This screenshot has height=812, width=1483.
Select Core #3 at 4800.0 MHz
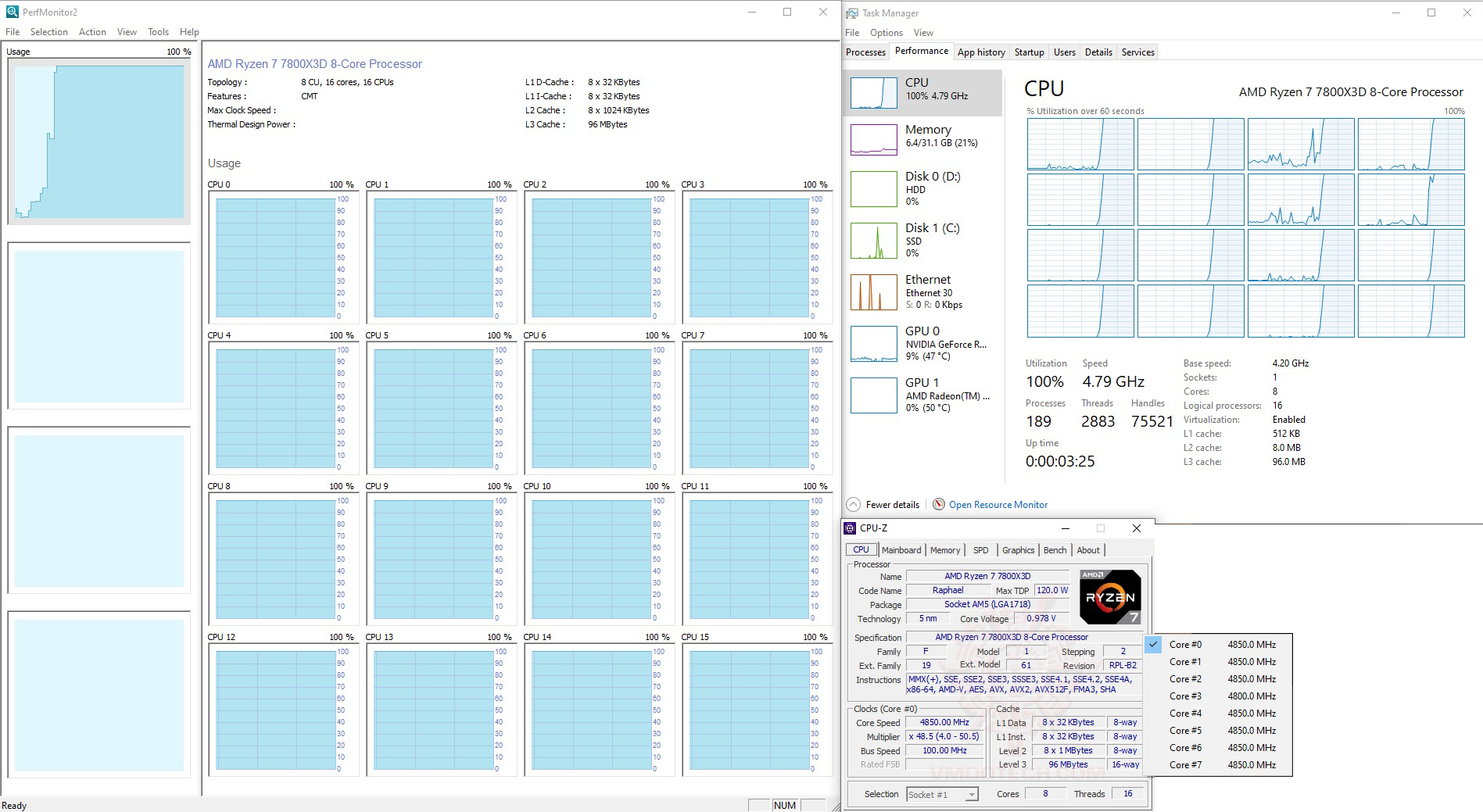[1218, 696]
